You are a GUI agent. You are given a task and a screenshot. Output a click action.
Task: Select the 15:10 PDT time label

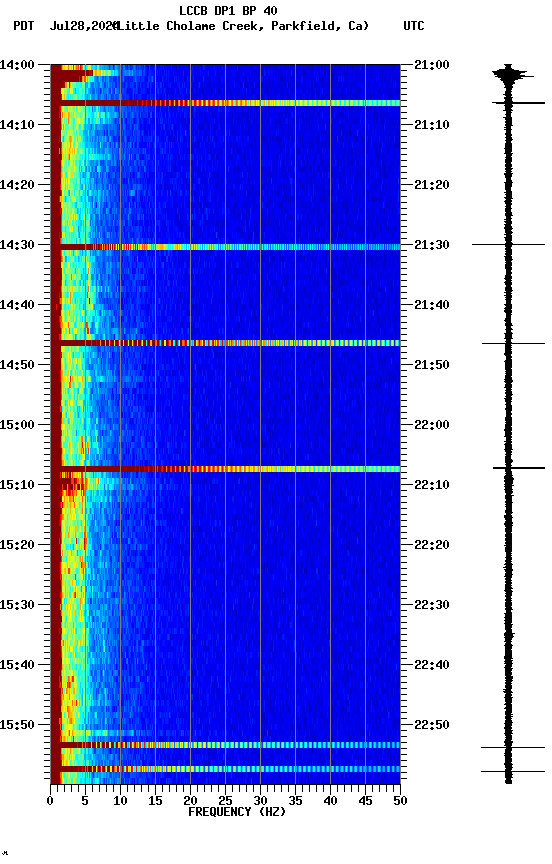[x=17, y=485]
